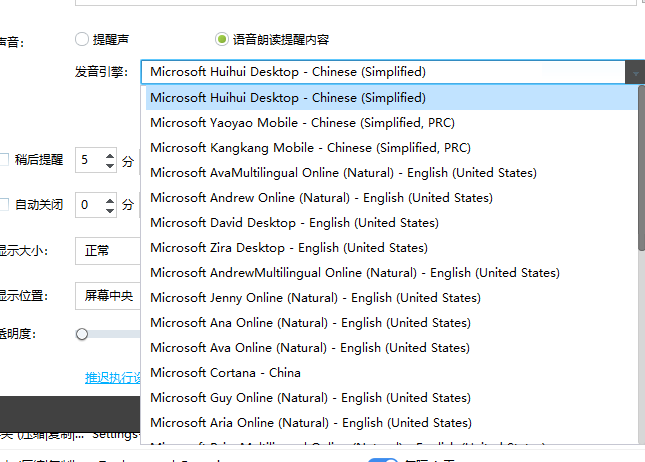The height and width of the screenshot is (462, 645).
Task: Open the 推迟执行 link
Action: 113,378
